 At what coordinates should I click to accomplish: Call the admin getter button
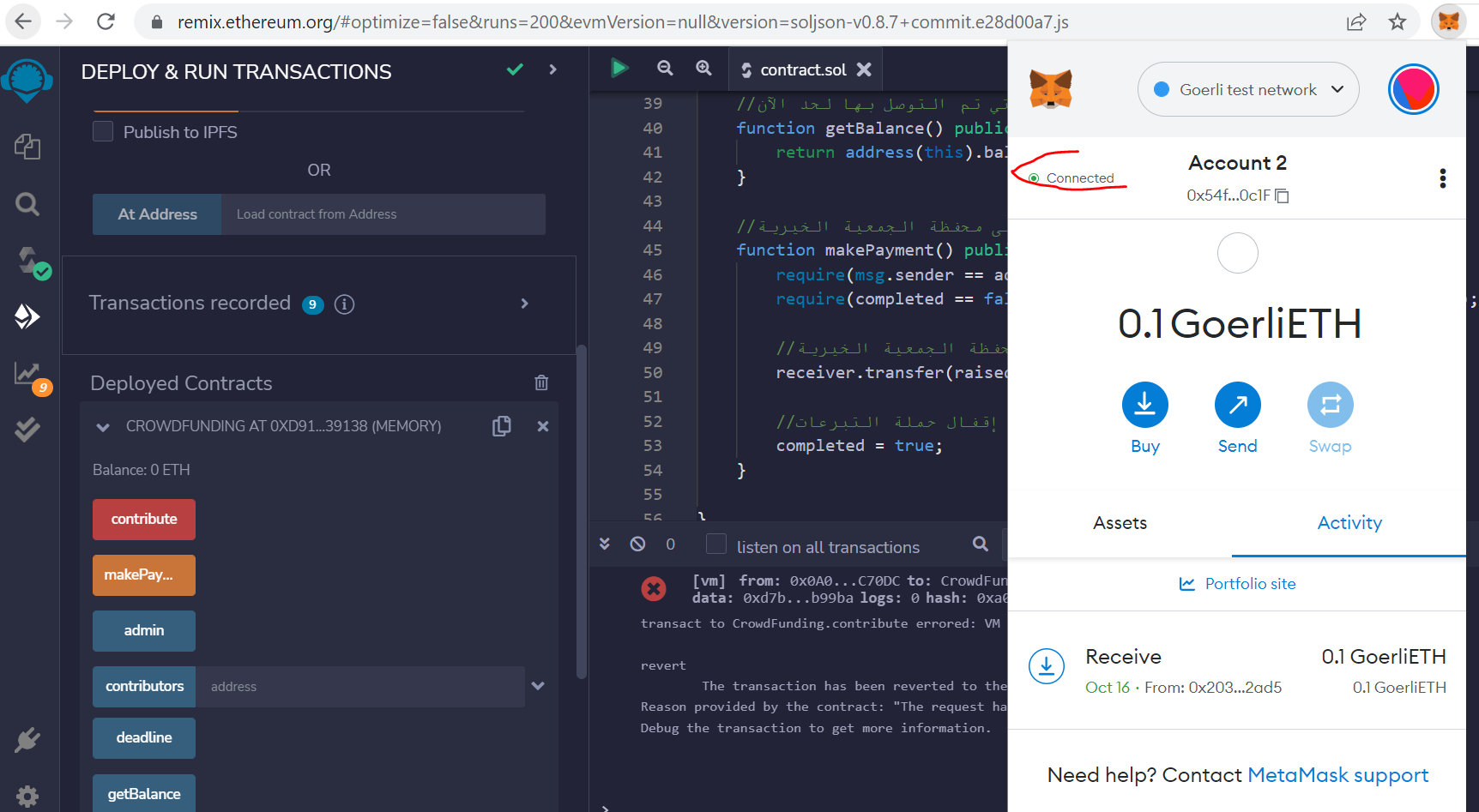coord(144,631)
